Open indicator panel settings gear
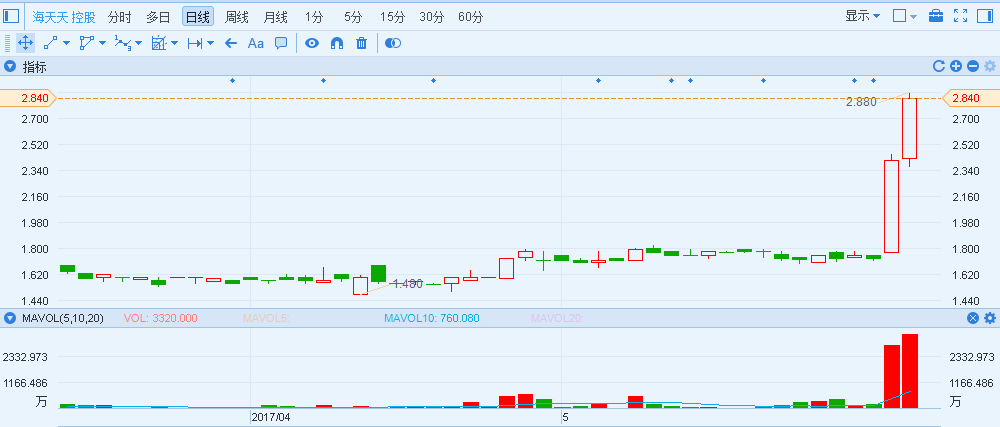 [990, 66]
